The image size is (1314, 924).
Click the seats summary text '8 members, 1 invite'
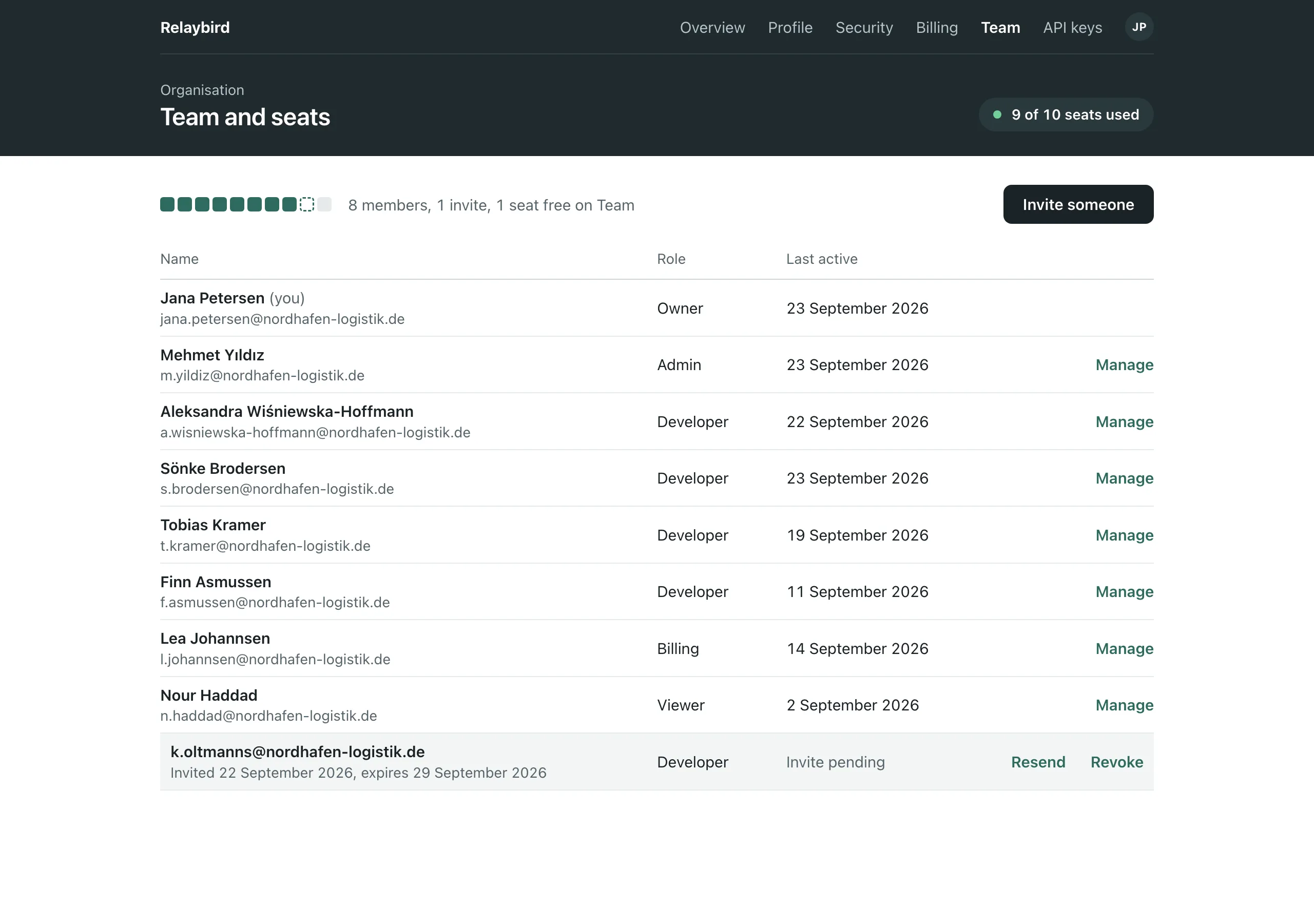coord(419,205)
